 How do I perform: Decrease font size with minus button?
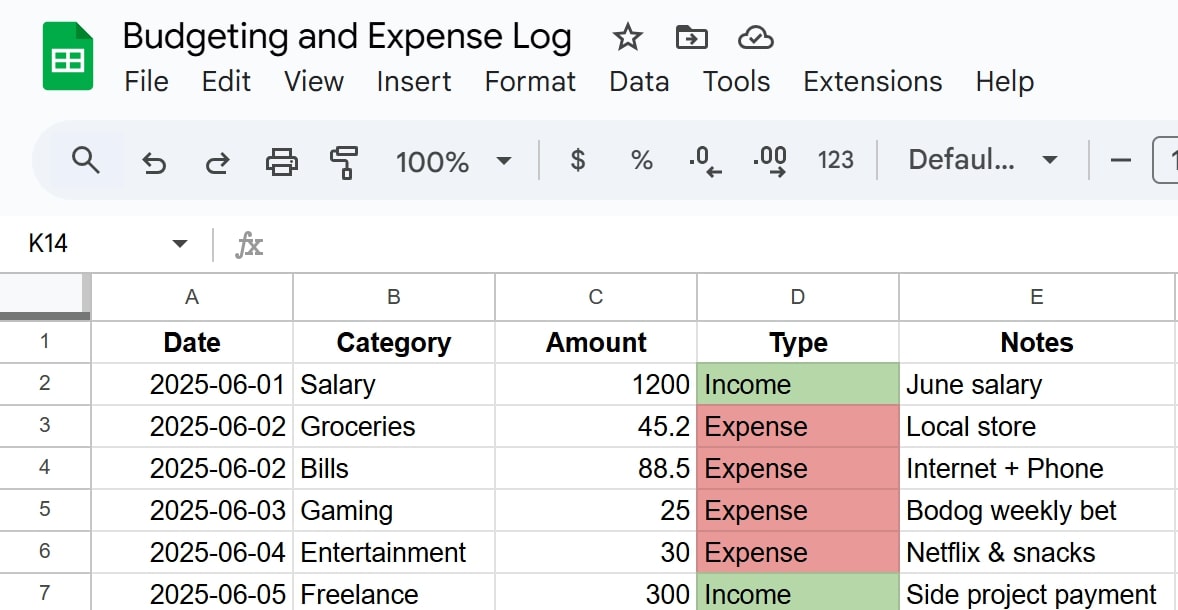tap(1120, 160)
